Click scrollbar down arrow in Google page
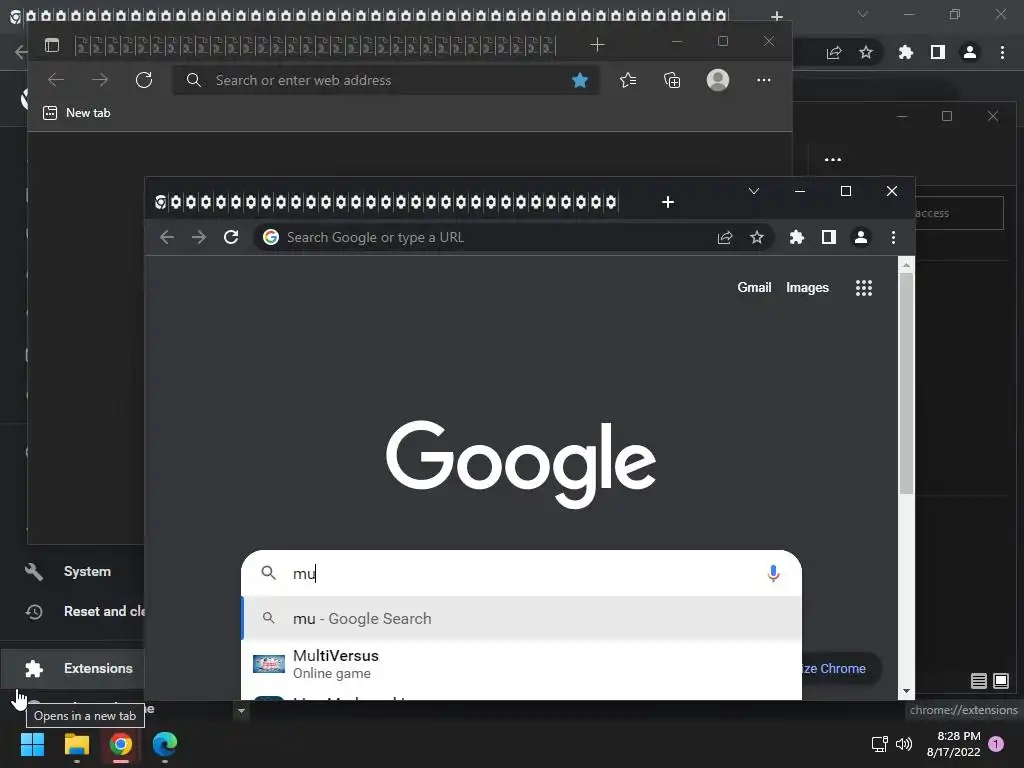Image resolution: width=1024 pixels, height=768 pixels. point(906,691)
